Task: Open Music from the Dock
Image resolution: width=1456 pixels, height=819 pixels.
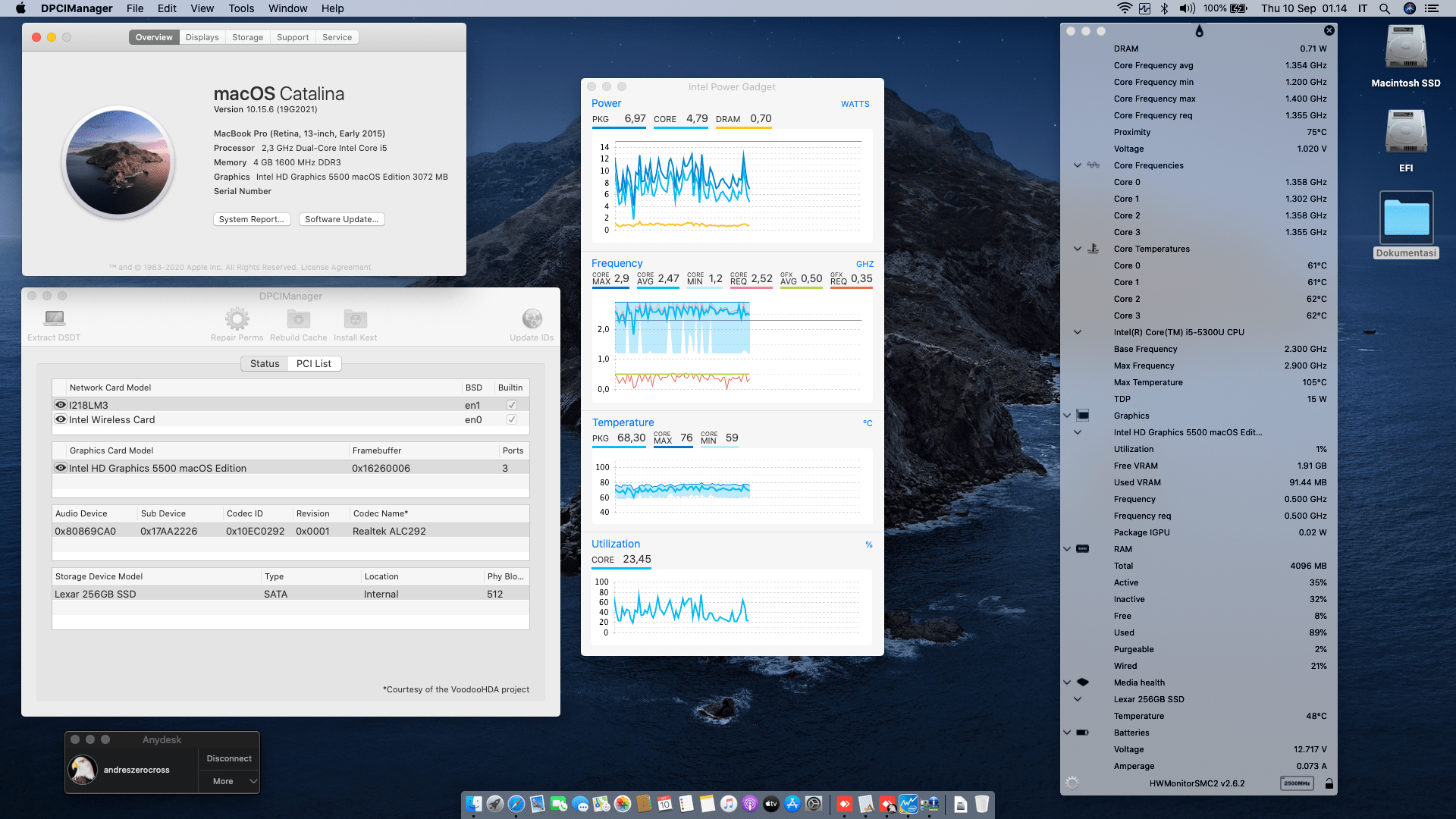Action: pyautogui.click(x=729, y=804)
